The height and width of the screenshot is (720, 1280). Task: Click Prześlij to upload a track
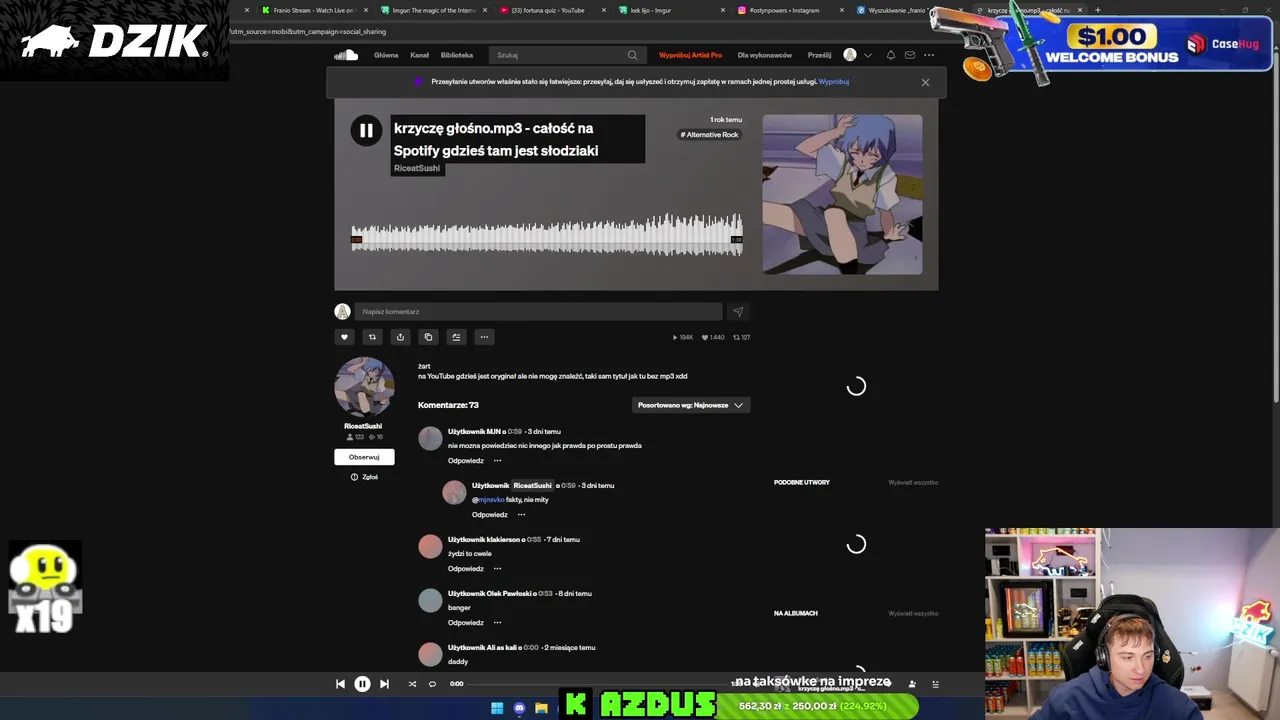819,55
